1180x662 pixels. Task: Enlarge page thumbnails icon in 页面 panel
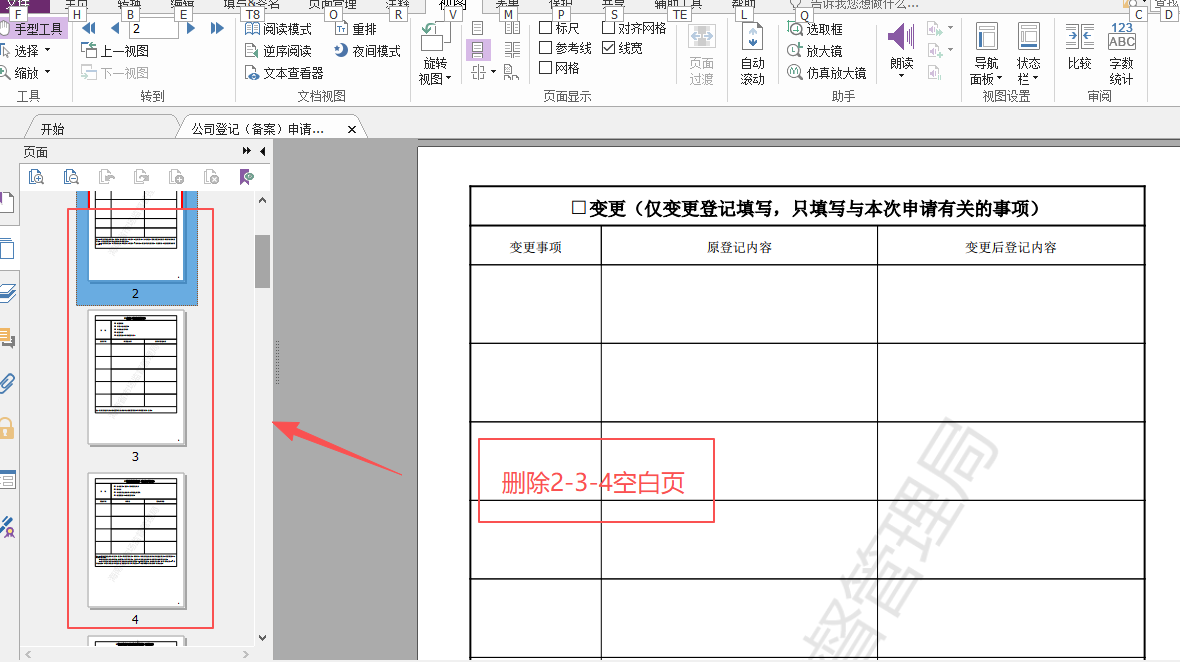point(36,177)
